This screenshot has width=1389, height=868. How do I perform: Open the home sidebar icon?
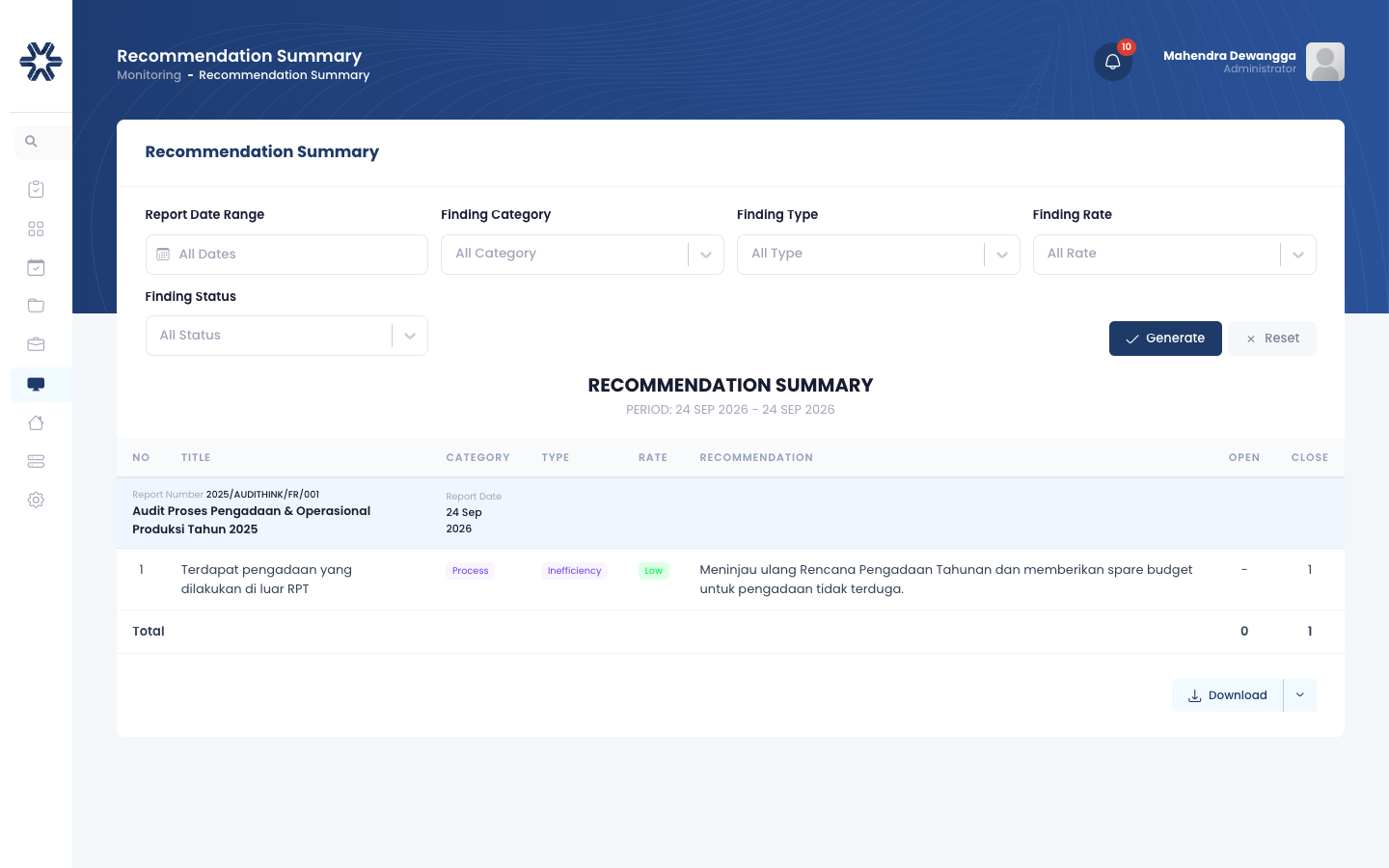(x=36, y=422)
